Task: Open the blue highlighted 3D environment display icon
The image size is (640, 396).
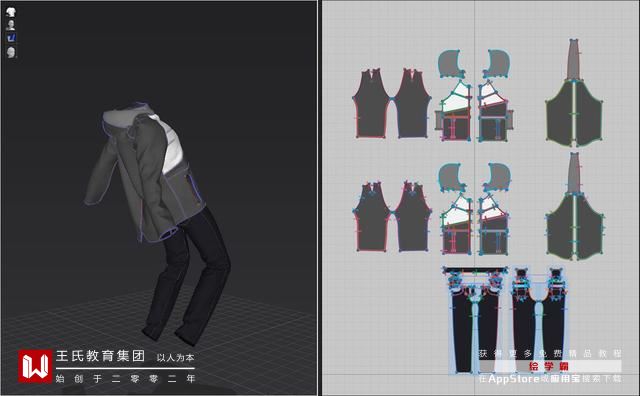Action: [x=11, y=38]
